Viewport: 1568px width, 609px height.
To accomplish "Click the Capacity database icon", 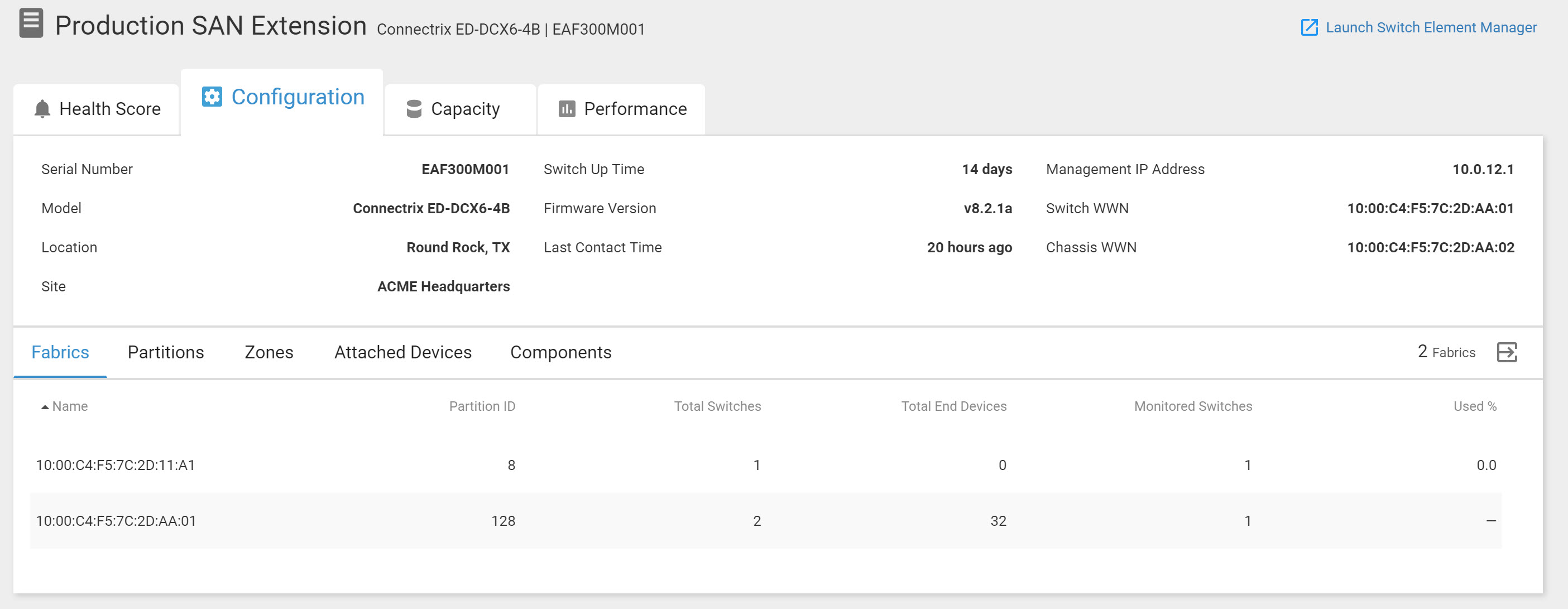I will (414, 109).
